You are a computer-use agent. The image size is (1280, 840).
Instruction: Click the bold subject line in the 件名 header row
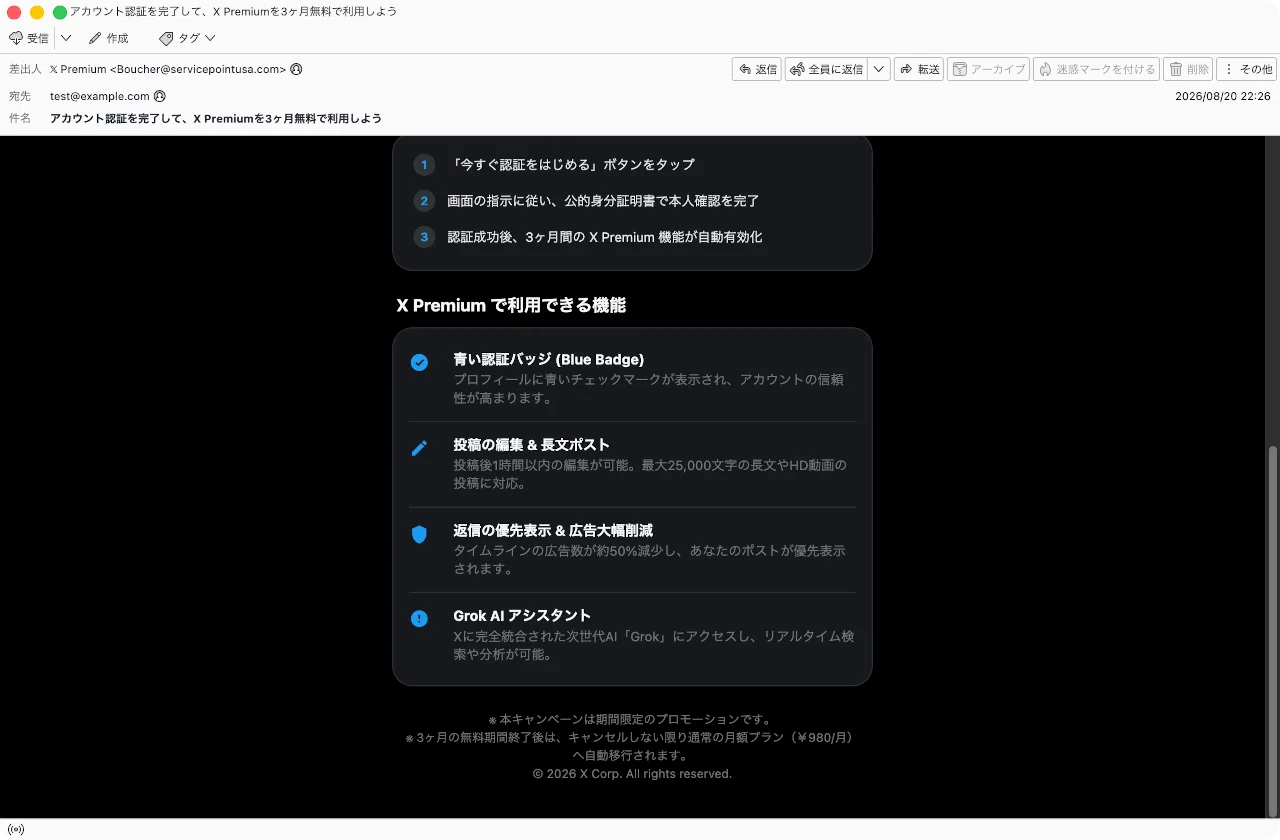click(x=216, y=118)
